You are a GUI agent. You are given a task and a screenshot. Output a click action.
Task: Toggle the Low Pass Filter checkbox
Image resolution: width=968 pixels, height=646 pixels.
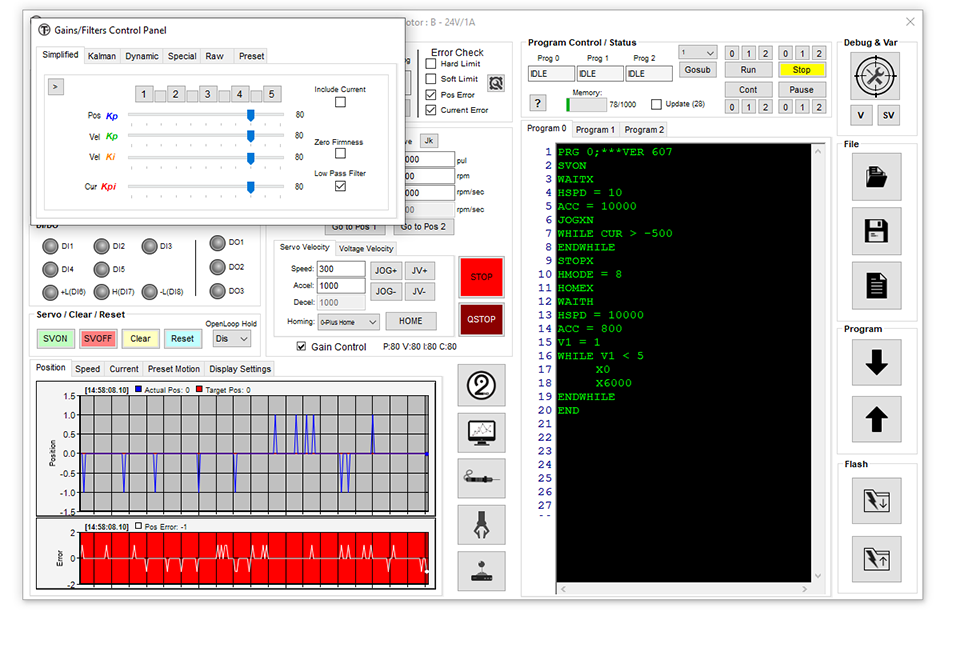pyautogui.click(x=340, y=186)
